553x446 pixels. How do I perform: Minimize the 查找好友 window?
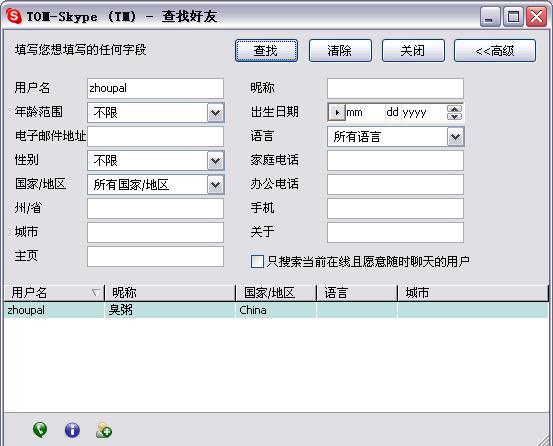click(x=490, y=17)
